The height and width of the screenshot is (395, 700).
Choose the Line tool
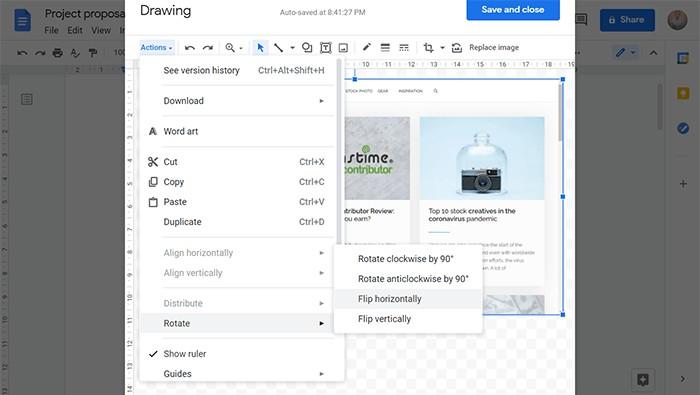click(x=278, y=47)
